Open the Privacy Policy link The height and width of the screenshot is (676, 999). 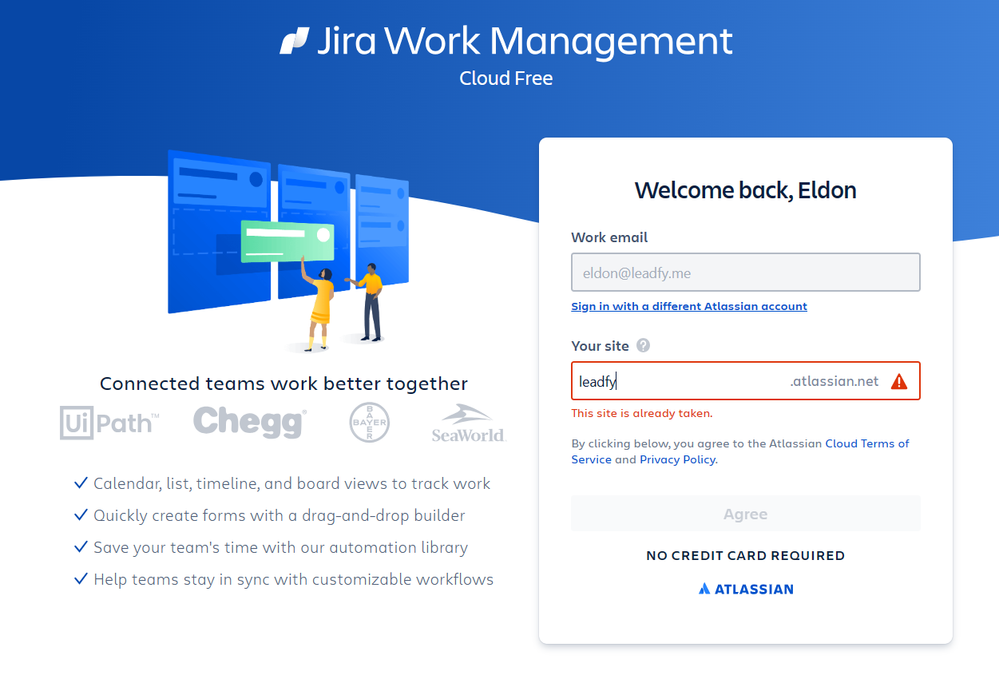(x=677, y=459)
